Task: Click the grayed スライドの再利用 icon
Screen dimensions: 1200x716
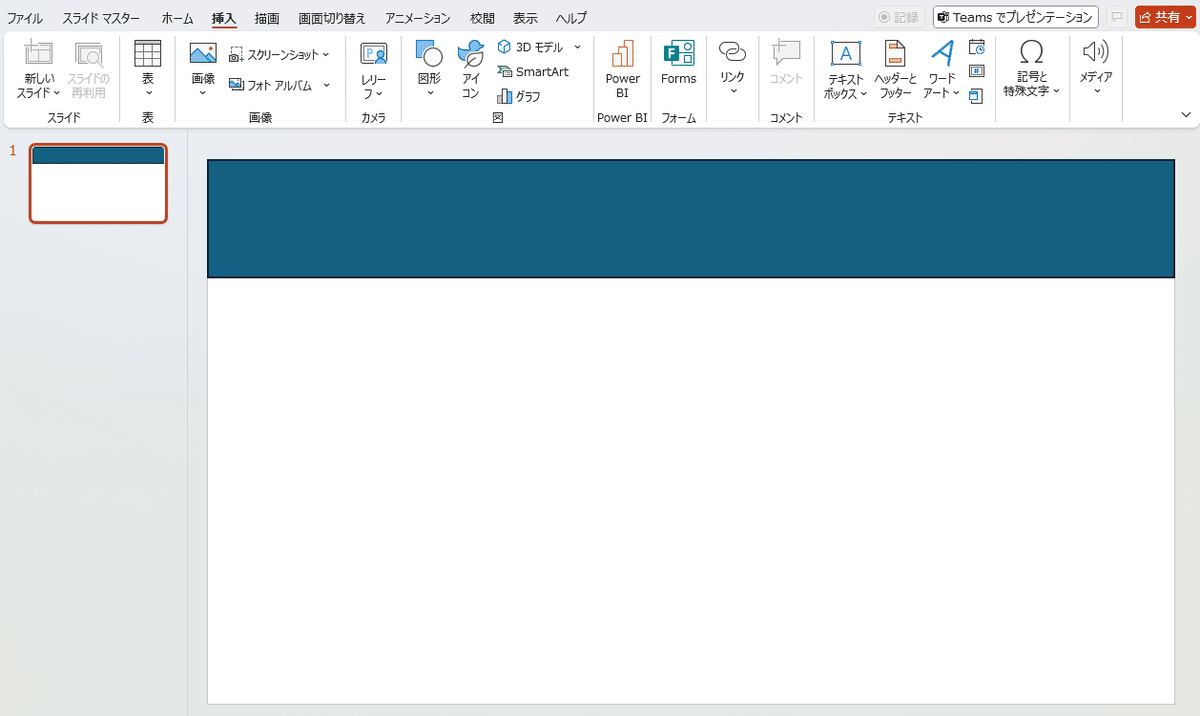Action: click(x=89, y=54)
